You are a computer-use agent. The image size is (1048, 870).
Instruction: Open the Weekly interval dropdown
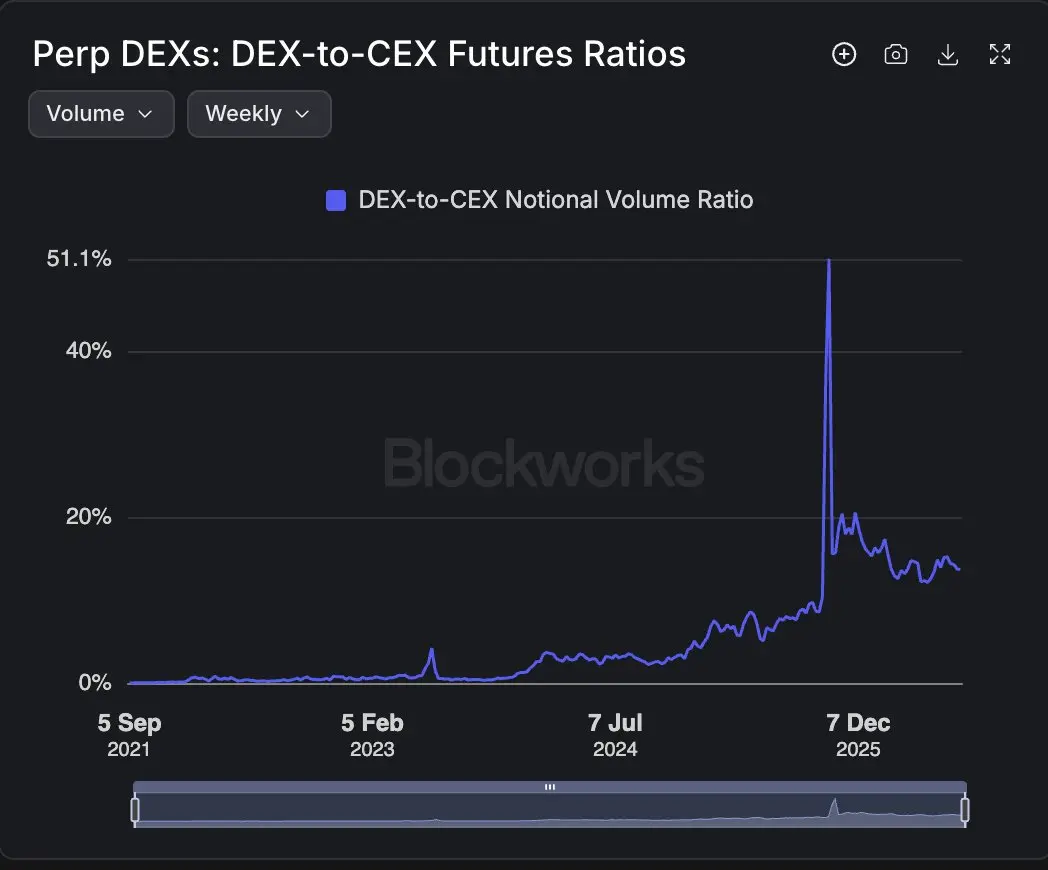[259, 114]
